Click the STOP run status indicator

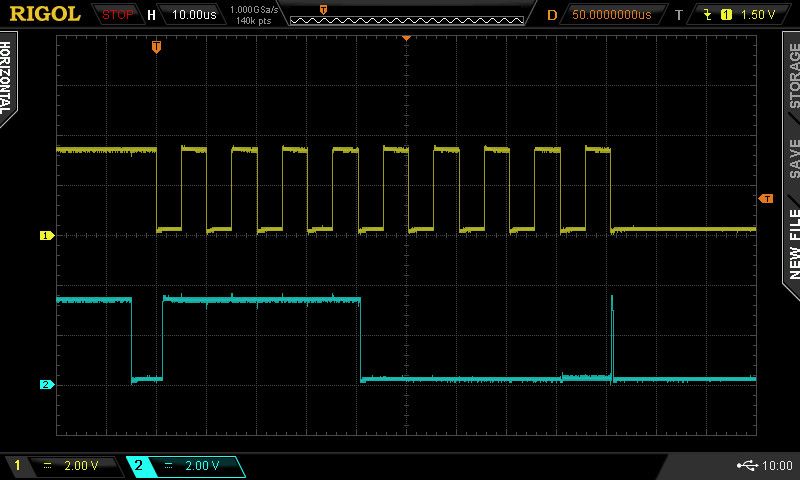pyautogui.click(x=117, y=15)
